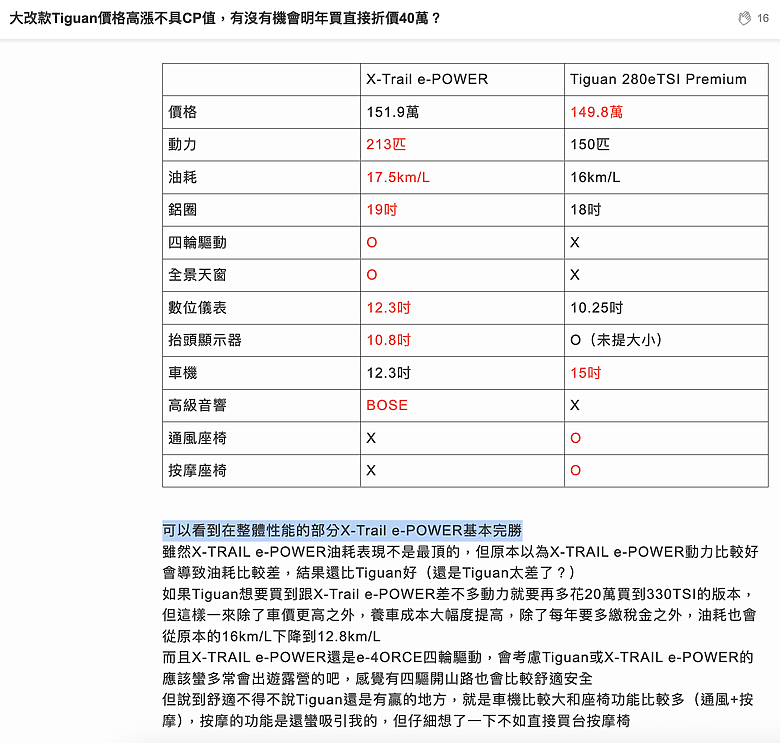Click the line starting 但這樣一來除了車價更高
The width and height of the screenshot is (780, 743).
tap(459, 615)
